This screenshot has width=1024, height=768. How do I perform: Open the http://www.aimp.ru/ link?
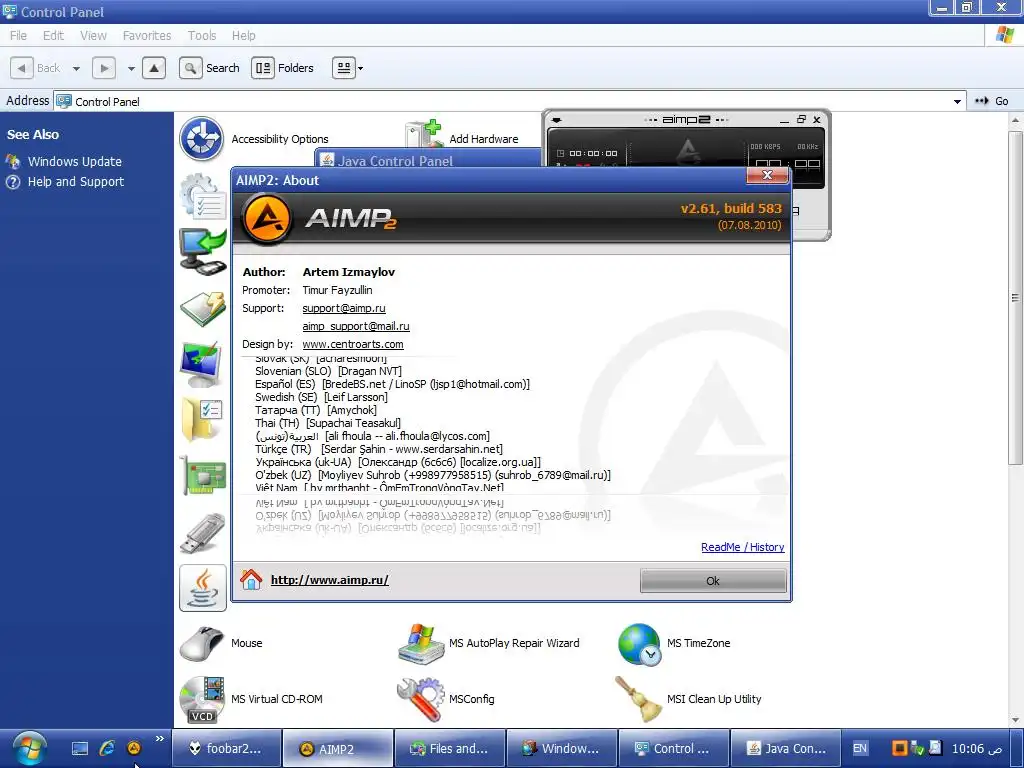[x=330, y=580]
